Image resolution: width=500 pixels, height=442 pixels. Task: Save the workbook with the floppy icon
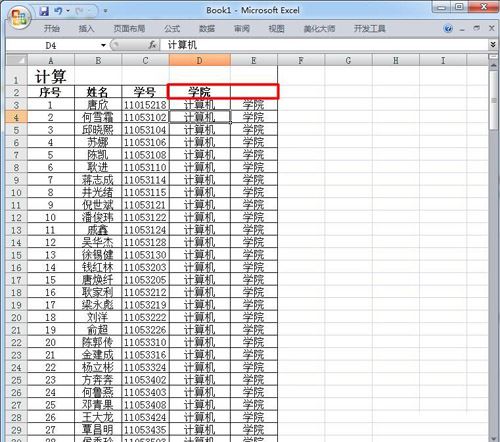tap(44, 11)
